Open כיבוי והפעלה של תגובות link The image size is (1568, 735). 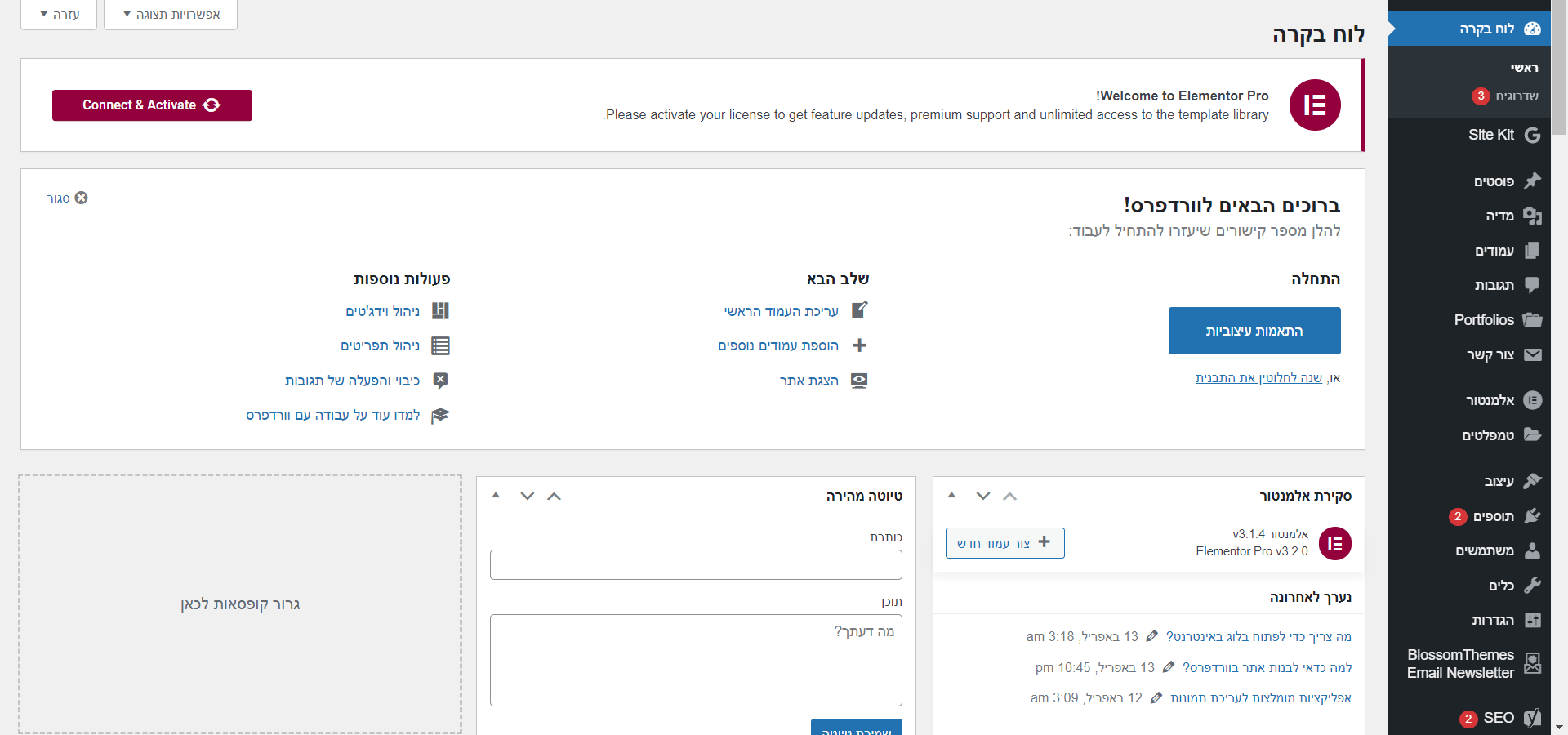click(352, 381)
